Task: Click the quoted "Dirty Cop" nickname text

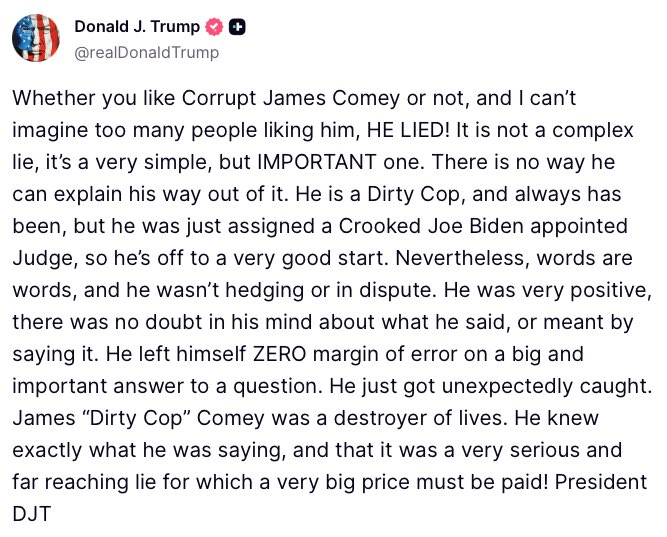Action: click(134, 419)
